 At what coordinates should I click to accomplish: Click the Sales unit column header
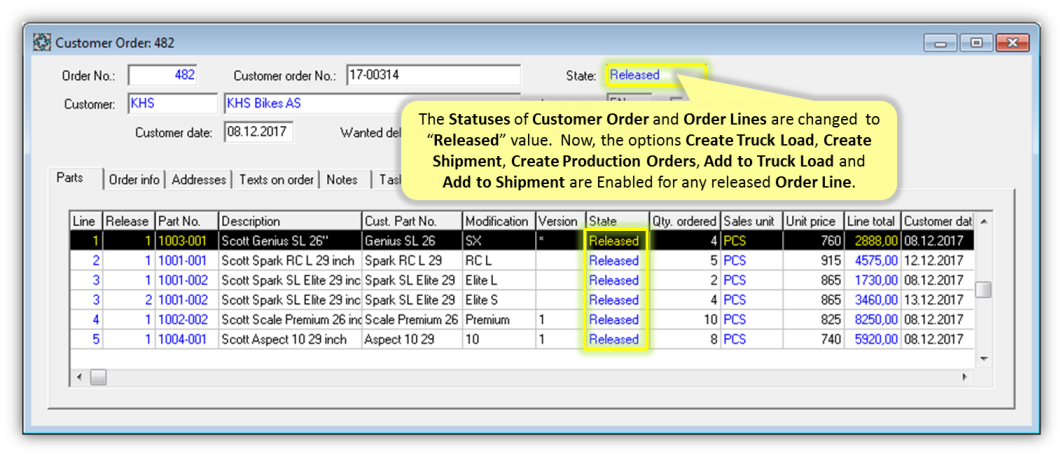click(x=751, y=221)
